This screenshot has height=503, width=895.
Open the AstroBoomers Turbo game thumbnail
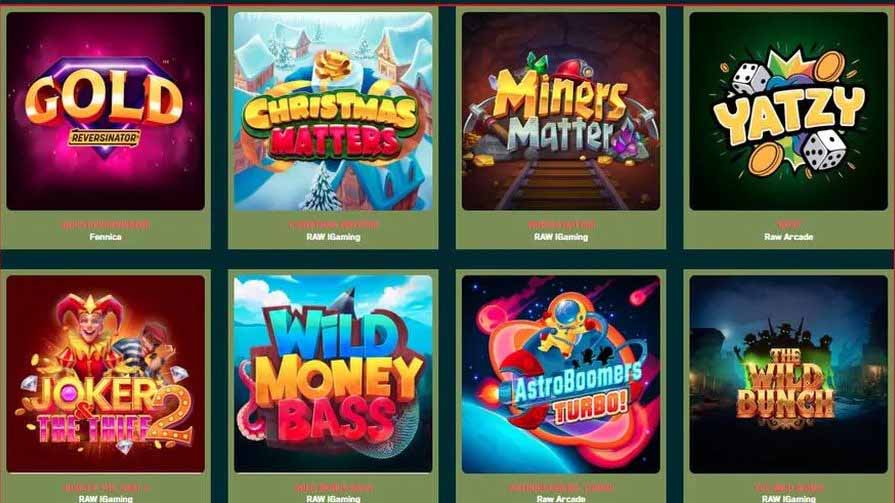click(561, 374)
